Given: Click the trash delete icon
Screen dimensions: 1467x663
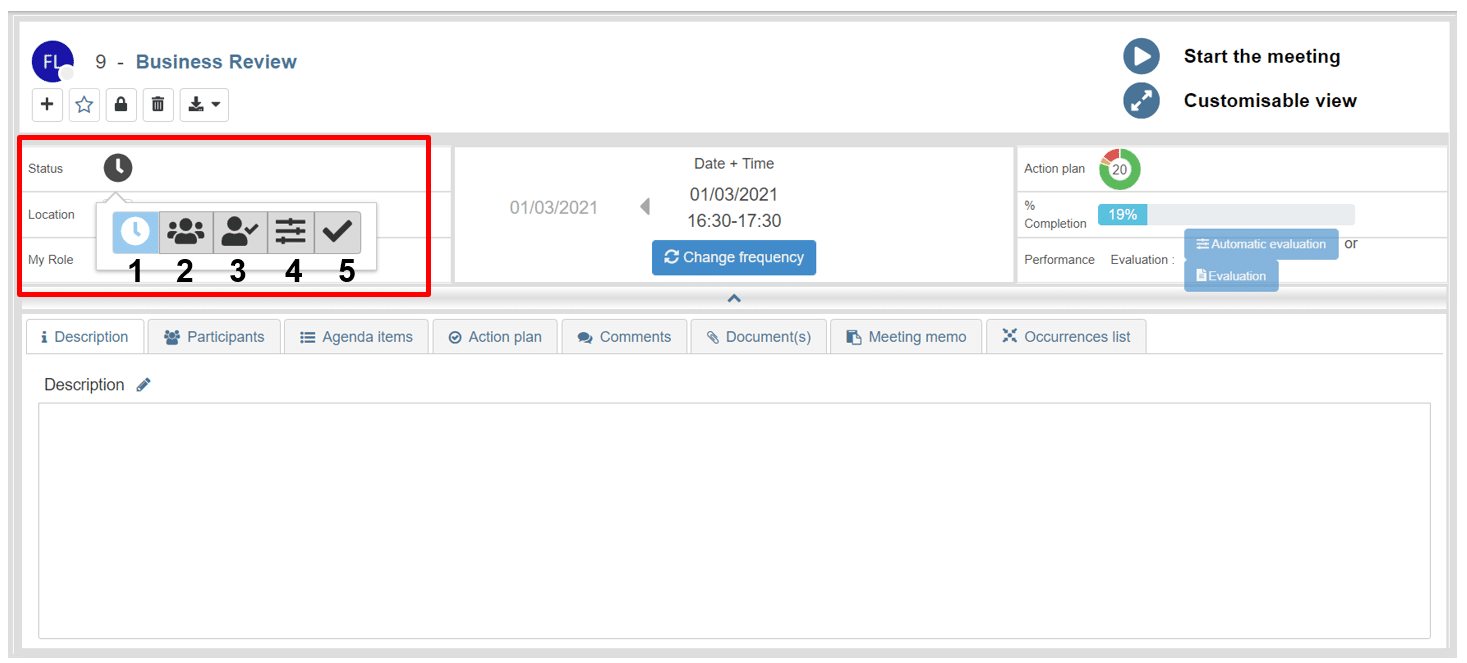Looking at the screenshot, I should tap(158, 104).
